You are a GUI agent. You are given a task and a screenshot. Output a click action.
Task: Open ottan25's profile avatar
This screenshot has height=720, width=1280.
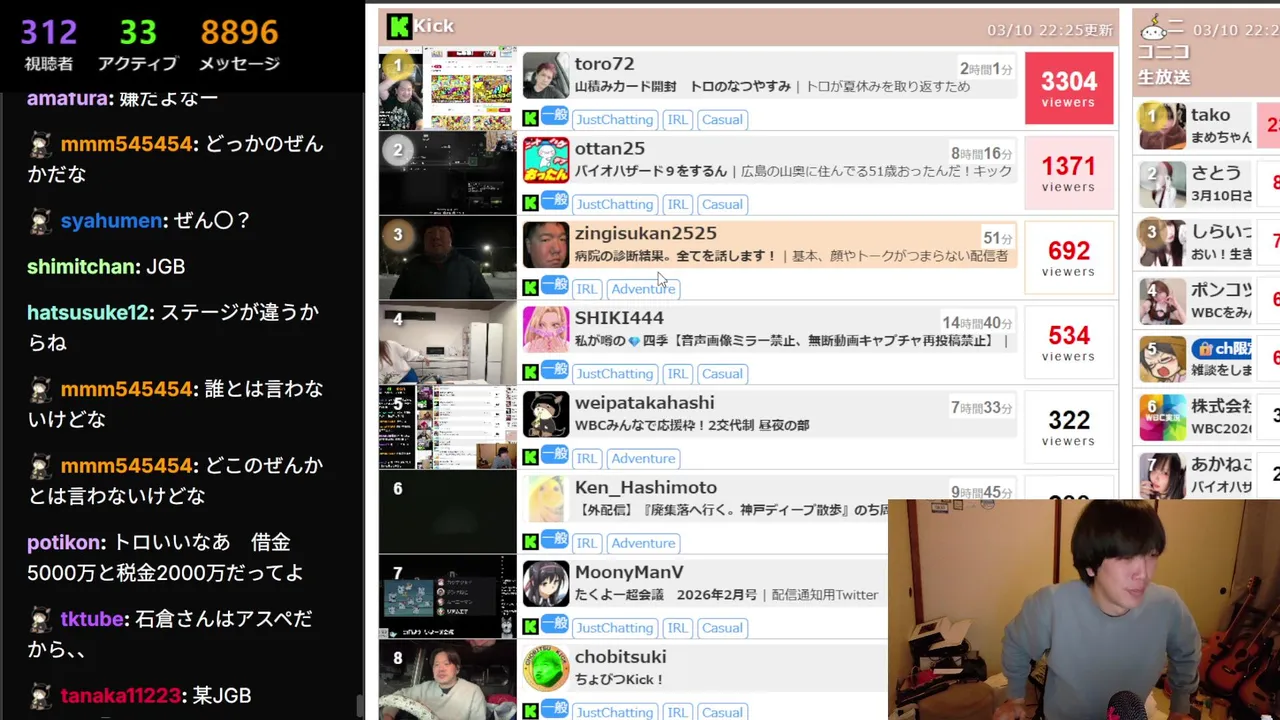pos(546,160)
